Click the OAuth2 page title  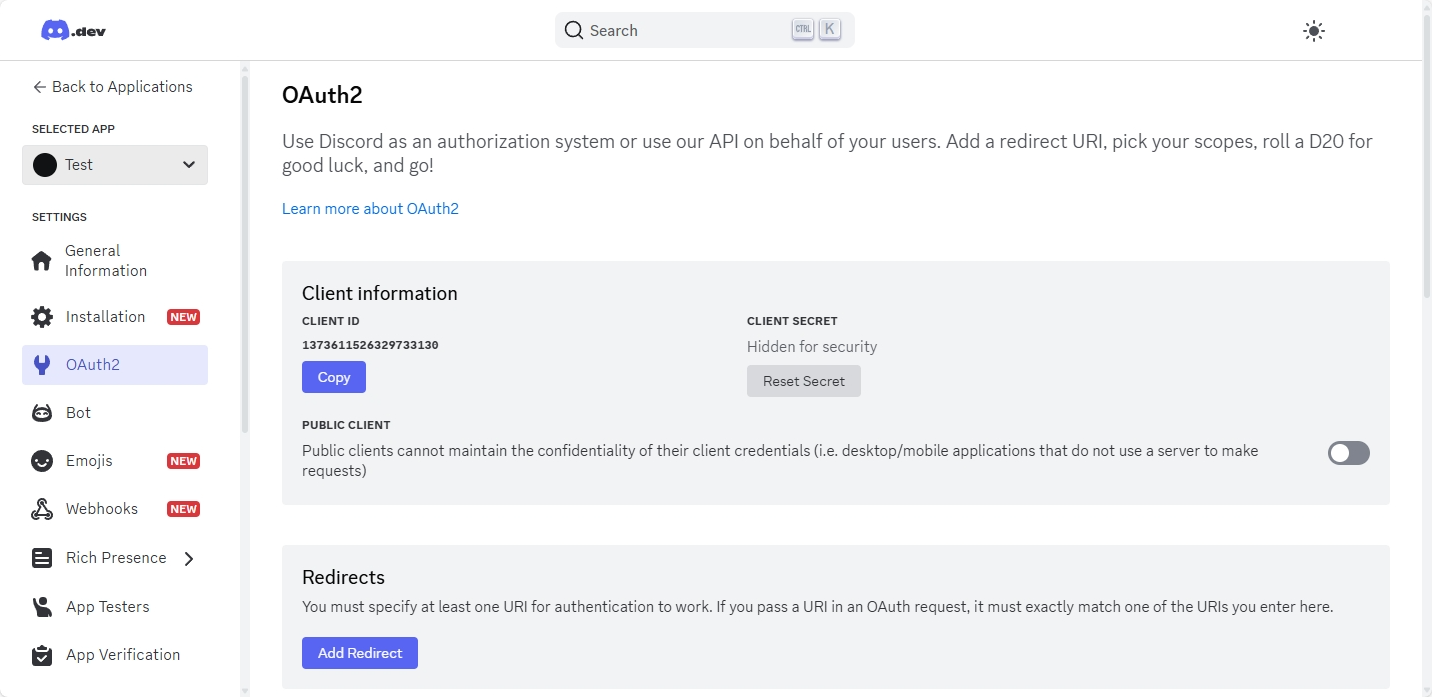click(322, 95)
